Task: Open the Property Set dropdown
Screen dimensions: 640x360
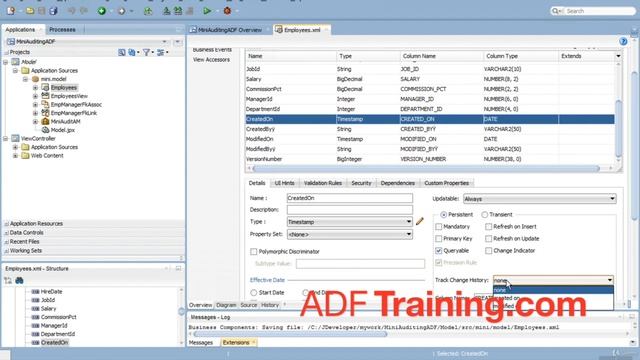Action: pos(349,234)
